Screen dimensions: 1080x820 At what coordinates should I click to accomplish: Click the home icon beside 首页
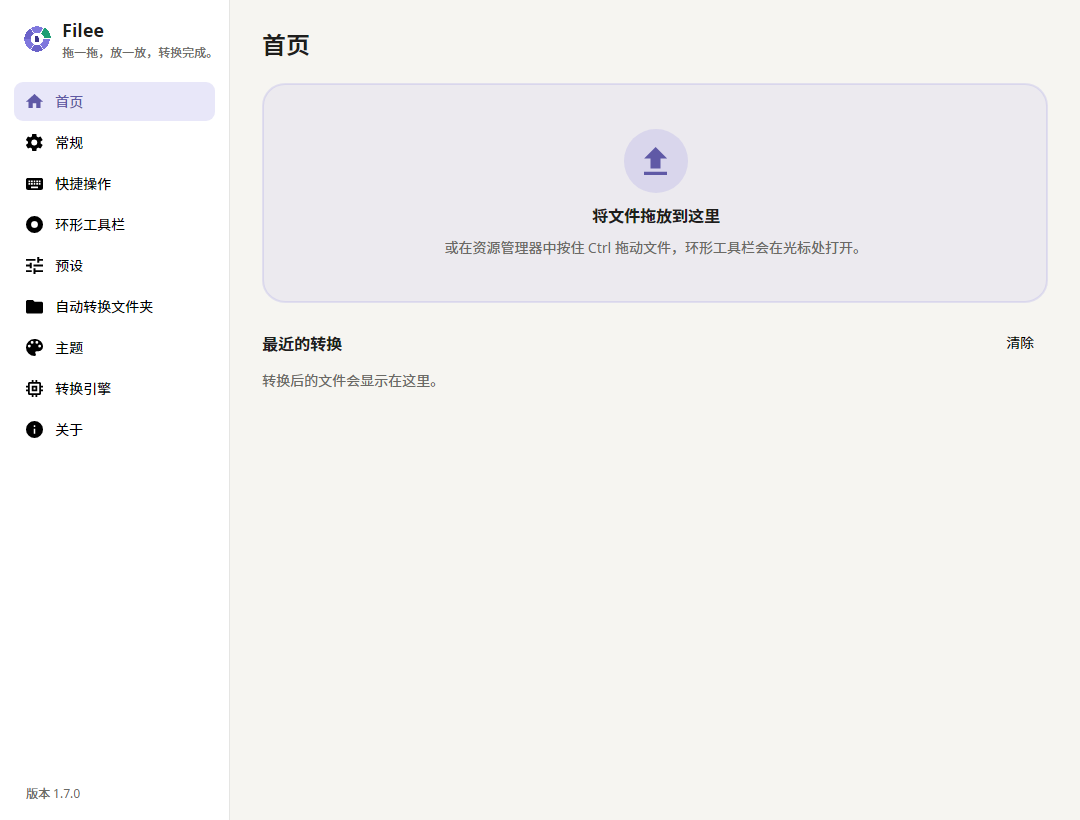(34, 102)
